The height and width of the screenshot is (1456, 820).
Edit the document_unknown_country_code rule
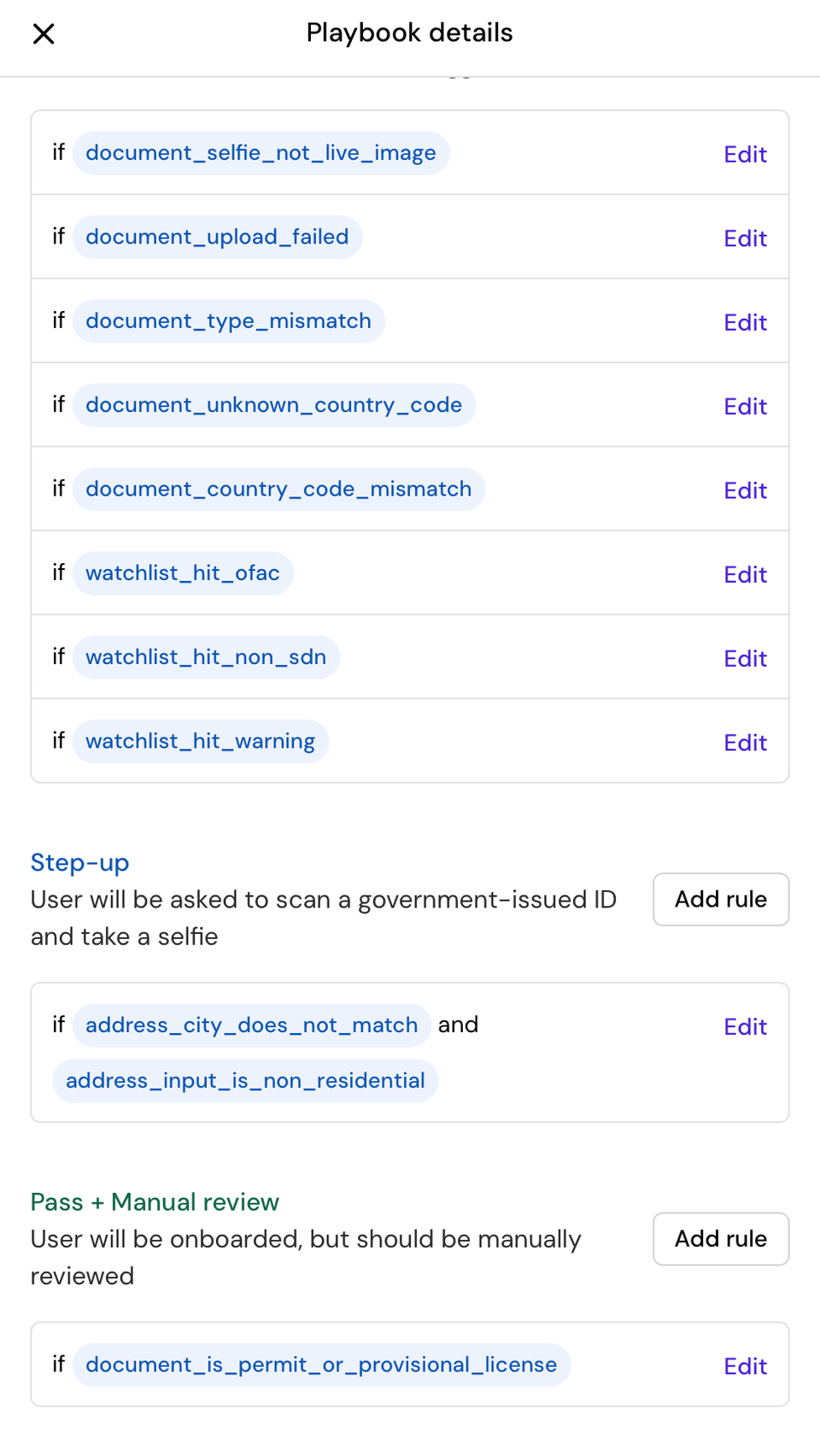pyautogui.click(x=744, y=406)
